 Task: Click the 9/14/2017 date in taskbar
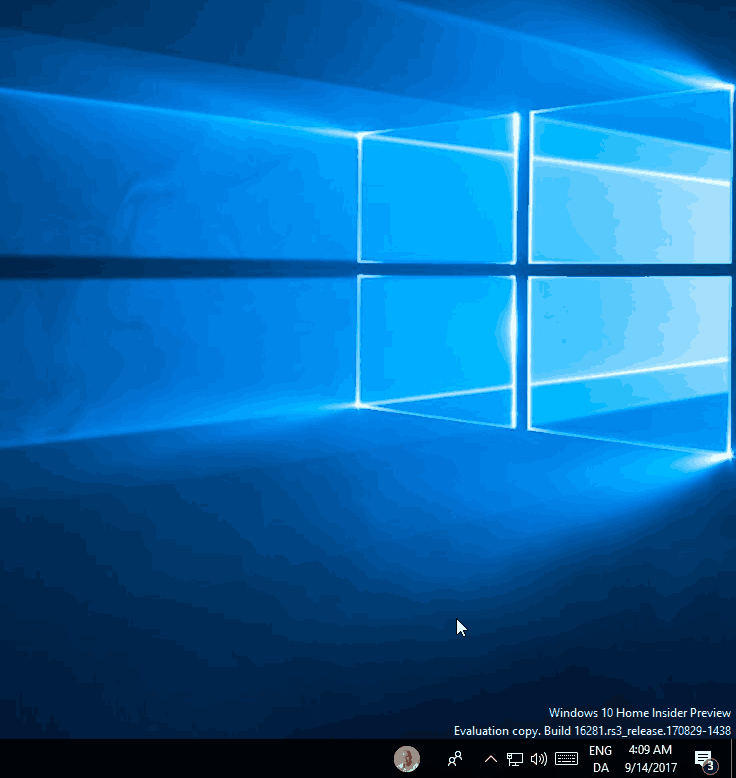coord(650,768)
